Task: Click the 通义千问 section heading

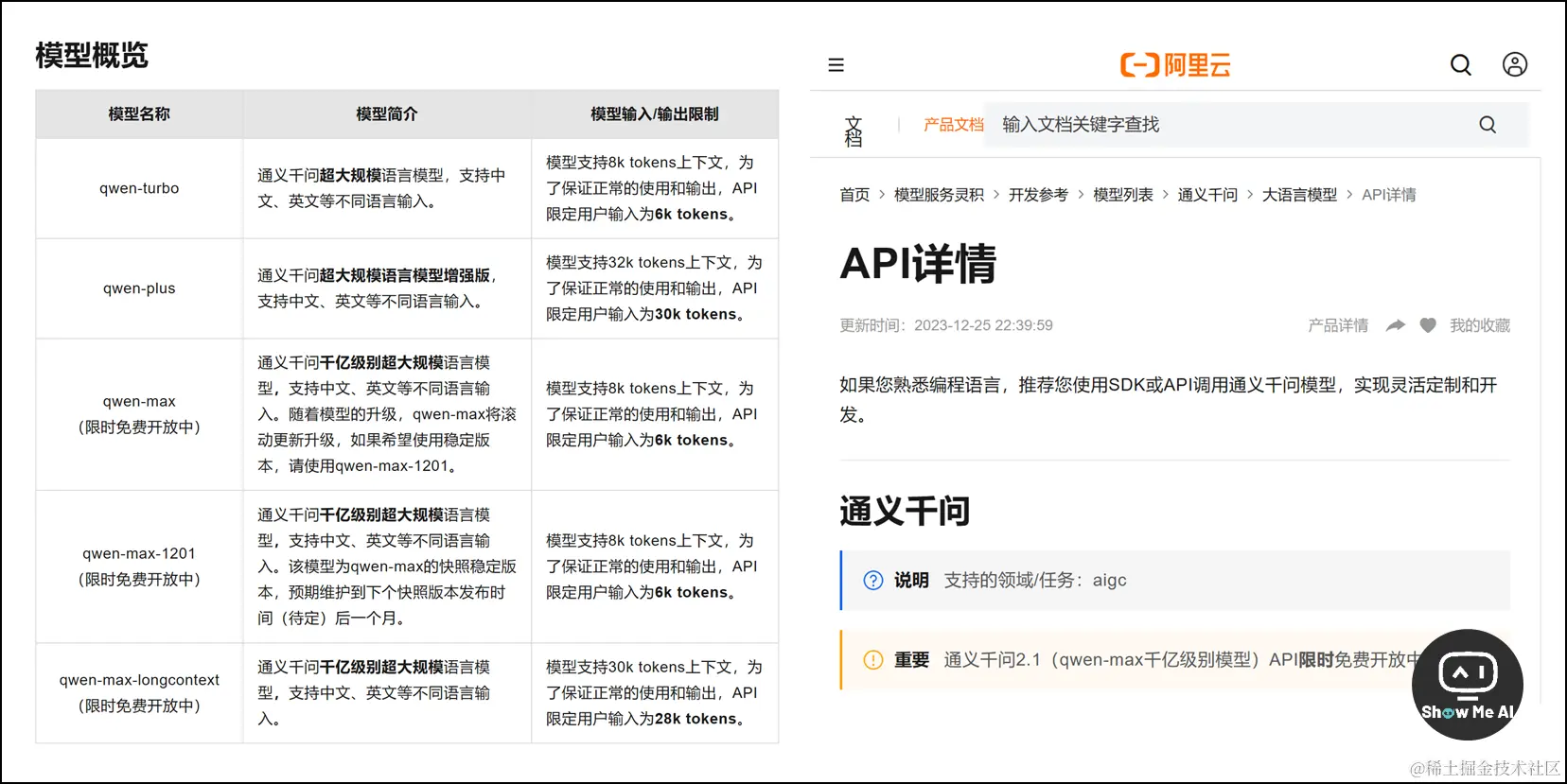Action: 905,511
